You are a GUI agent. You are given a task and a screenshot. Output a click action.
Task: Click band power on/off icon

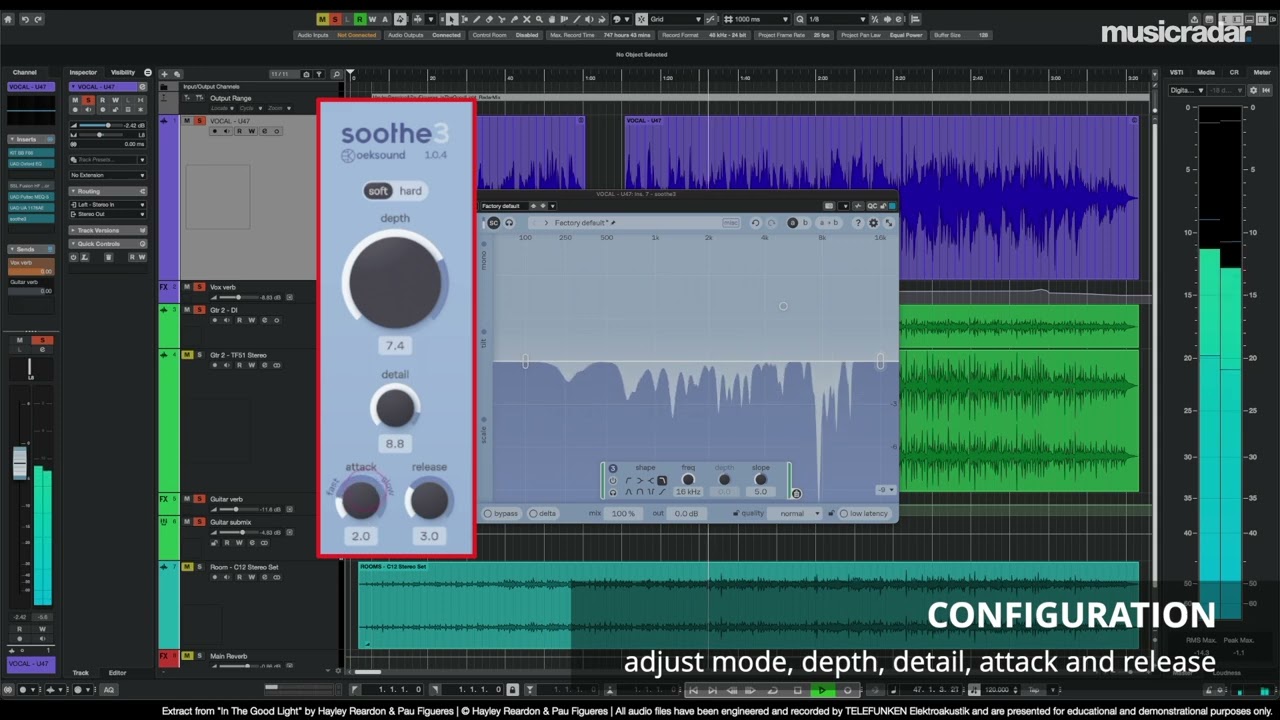tap(613, 481)
